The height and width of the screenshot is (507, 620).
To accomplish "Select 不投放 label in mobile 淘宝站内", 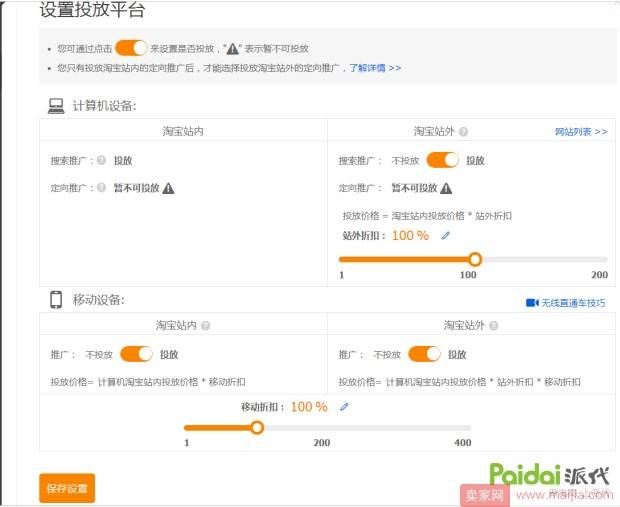I will click(99, 354).
